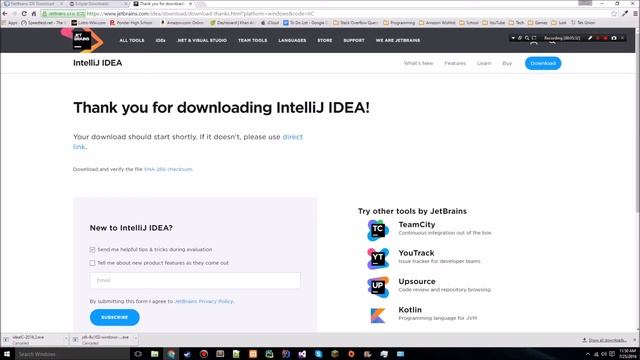Show hidden system tray icons chevron
Viewport: 640px width, 360px height.
(588, 354)
